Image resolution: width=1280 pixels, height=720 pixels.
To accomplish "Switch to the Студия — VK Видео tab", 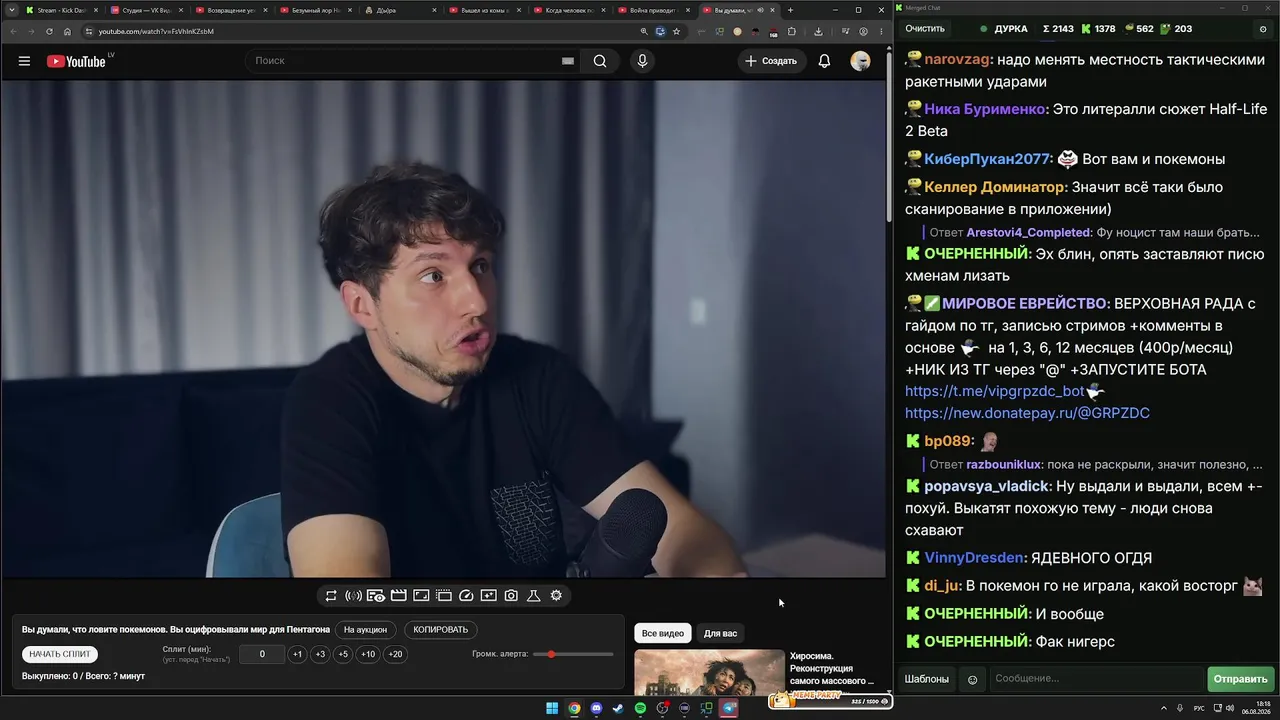I will pyautogui.click(x=145, y=10).
